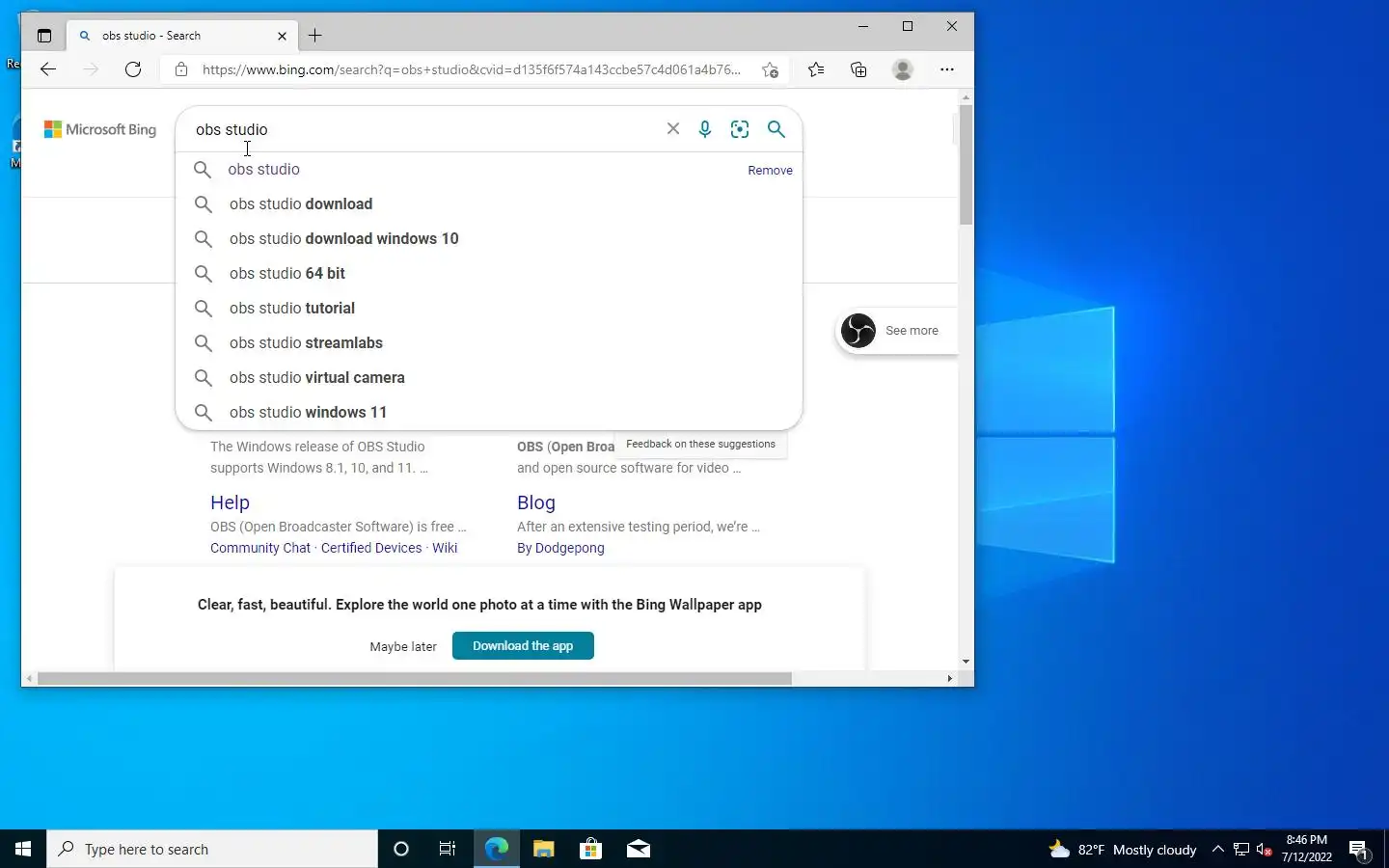Open File Explorer from the taskbar
This screenshot has height=868, width=1389.
544,849
